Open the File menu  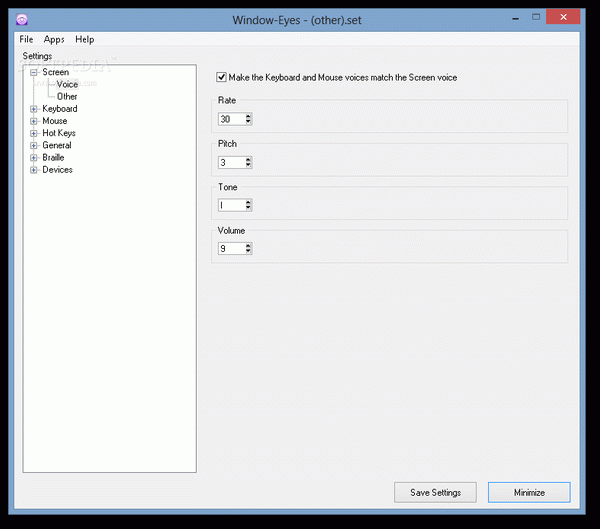pyautogui.click(x=26, y=39)
